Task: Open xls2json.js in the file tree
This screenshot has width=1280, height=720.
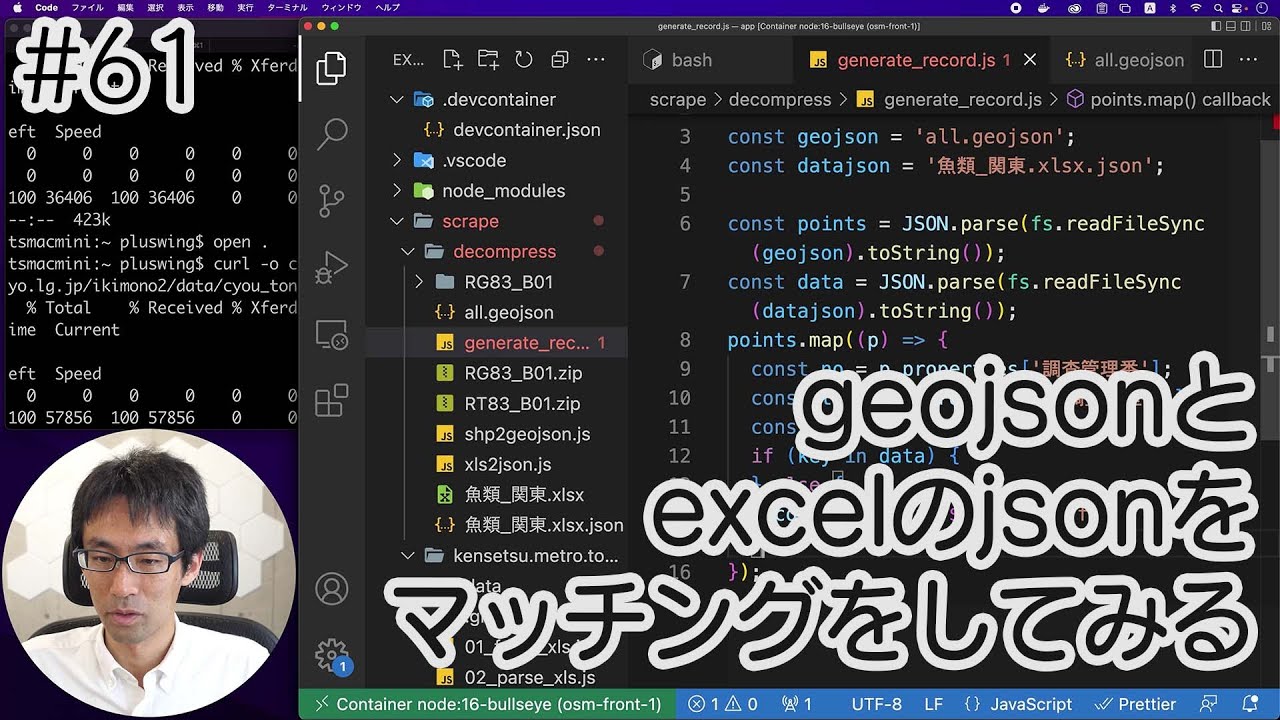Action: (x=508, y=464)
